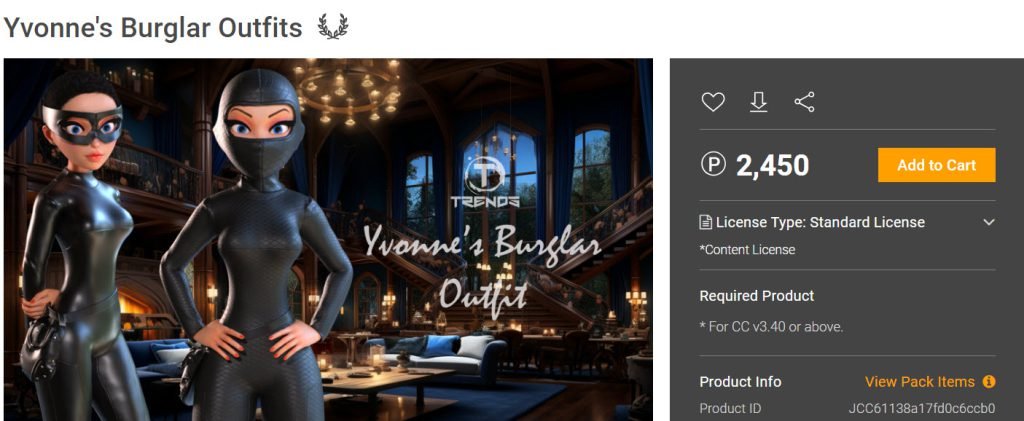Click the document icon before License Type
Screen dimensions: 1024x421
pos(705,222)
